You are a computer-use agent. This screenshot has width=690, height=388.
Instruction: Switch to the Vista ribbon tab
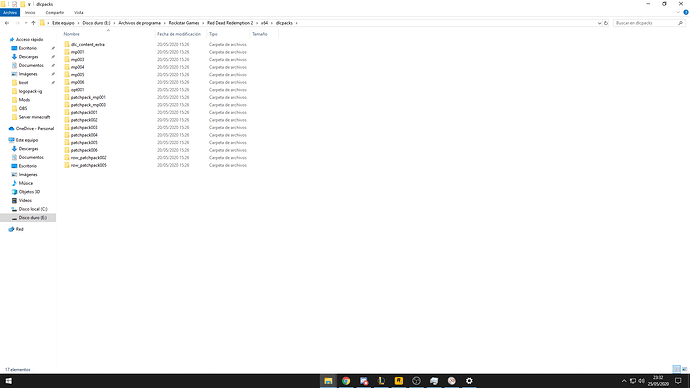(x=78, y=12)
